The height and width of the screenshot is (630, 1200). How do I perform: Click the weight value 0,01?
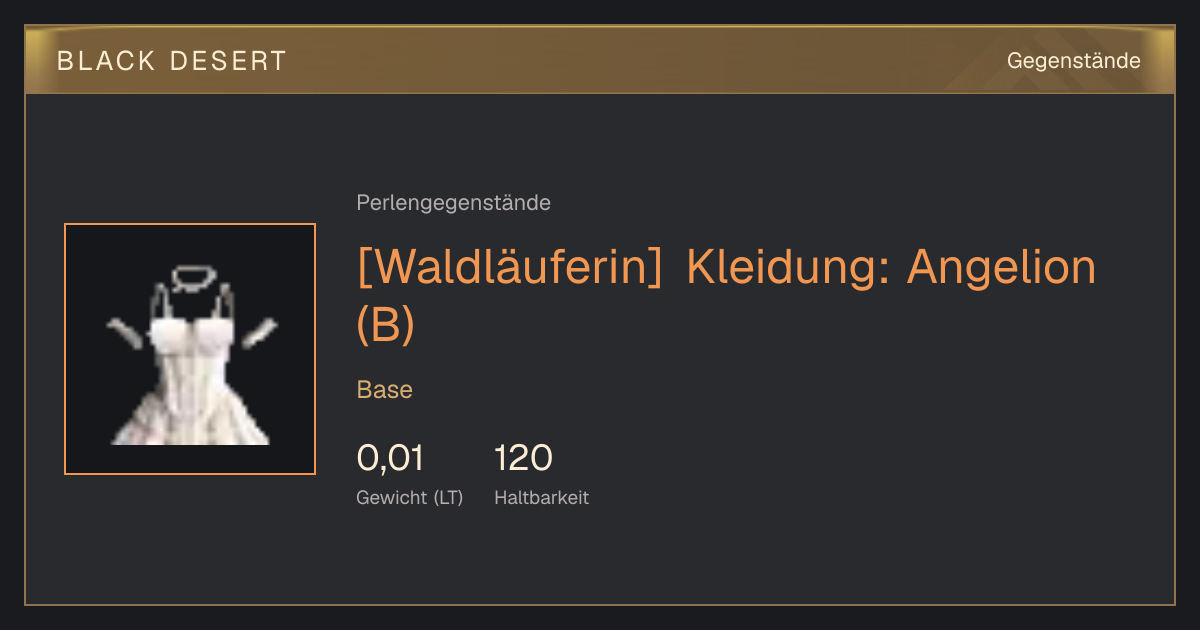click(390, 458)
